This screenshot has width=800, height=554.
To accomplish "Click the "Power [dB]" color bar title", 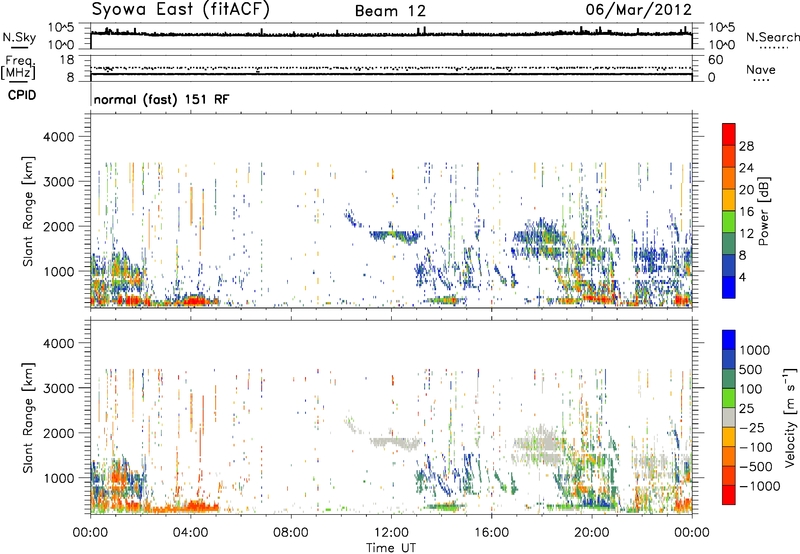I will tap(763, 211).
